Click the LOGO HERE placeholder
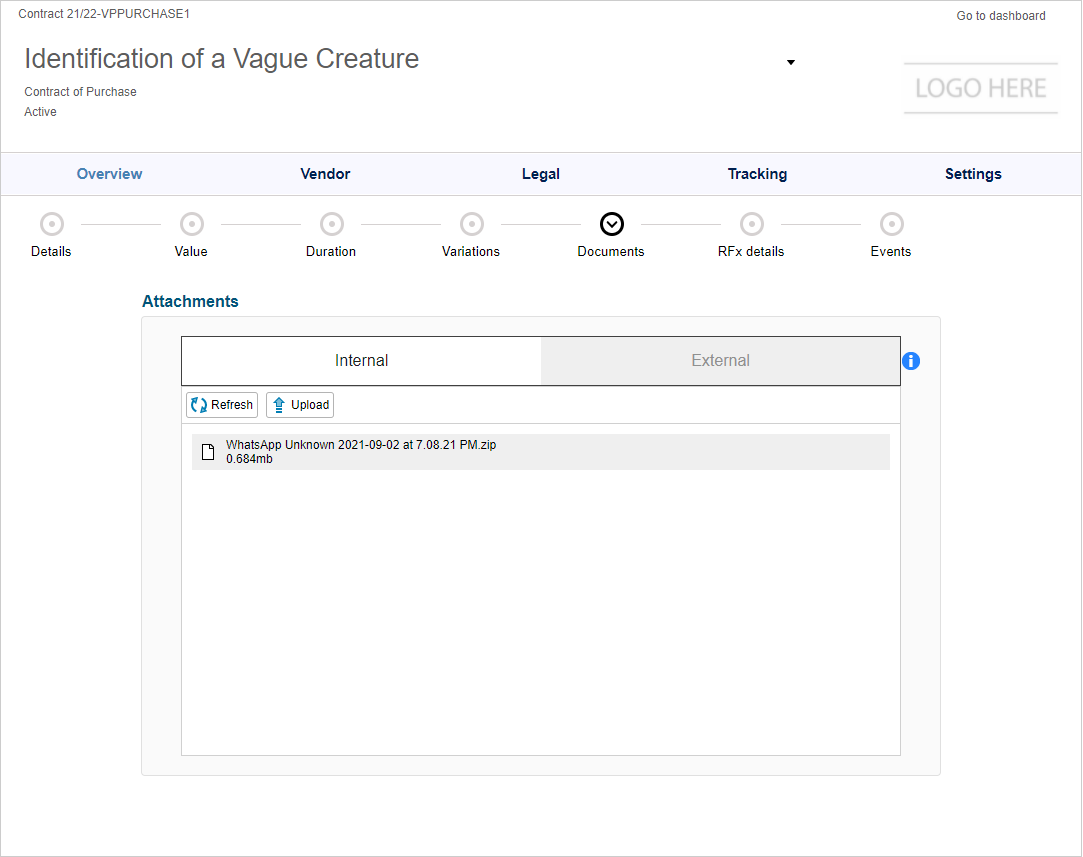The width and height of the screenshot is (1083, 857). point(981,88)
